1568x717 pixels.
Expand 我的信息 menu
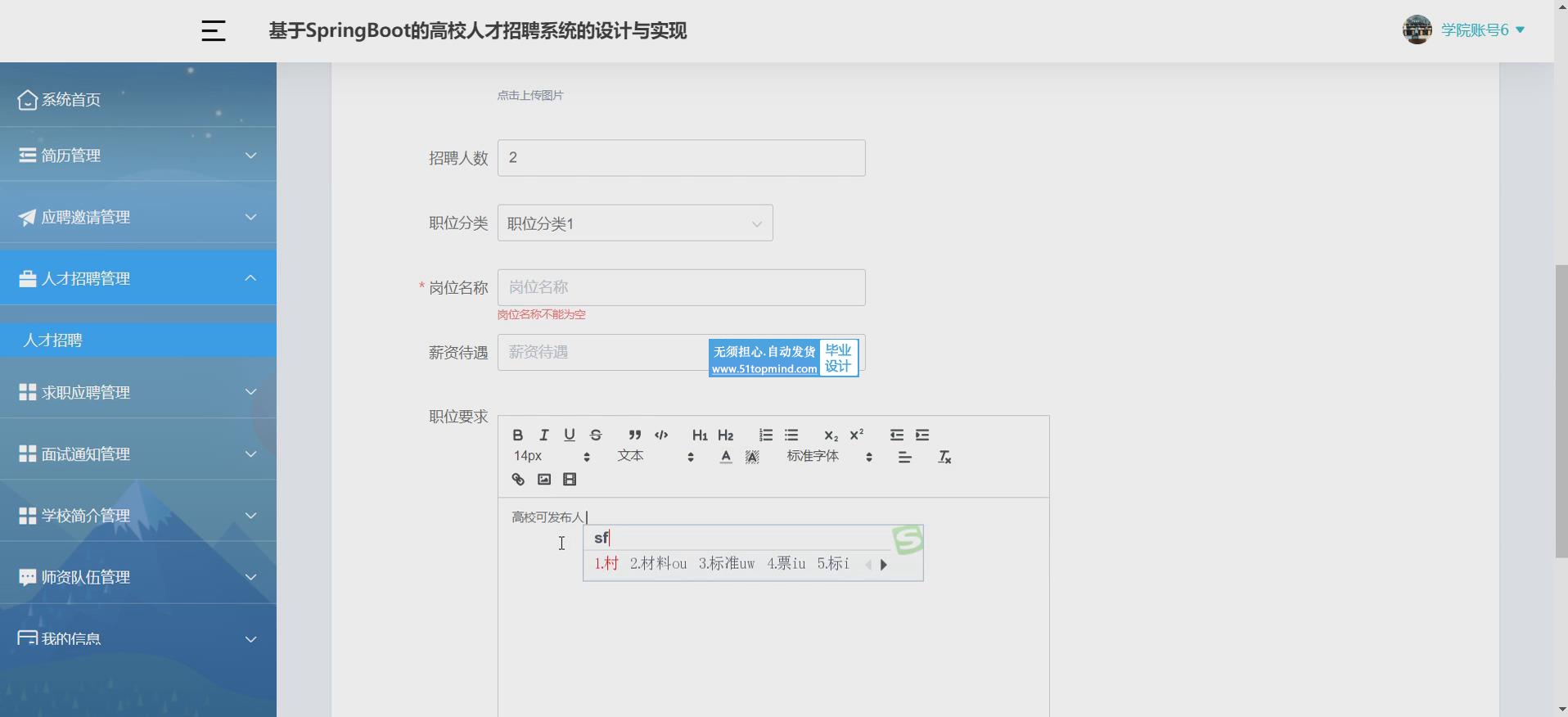(138, 638)
